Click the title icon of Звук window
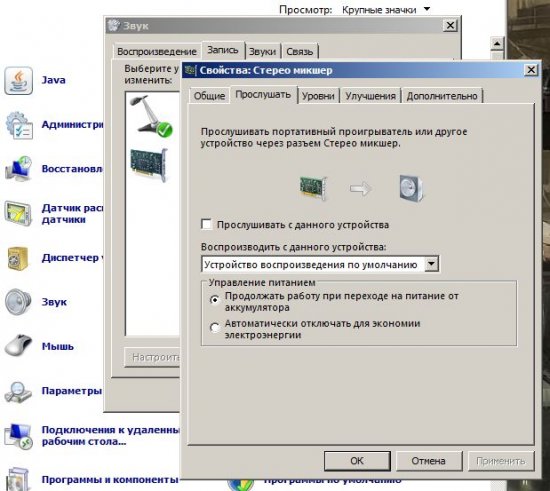 click(113, 26)
